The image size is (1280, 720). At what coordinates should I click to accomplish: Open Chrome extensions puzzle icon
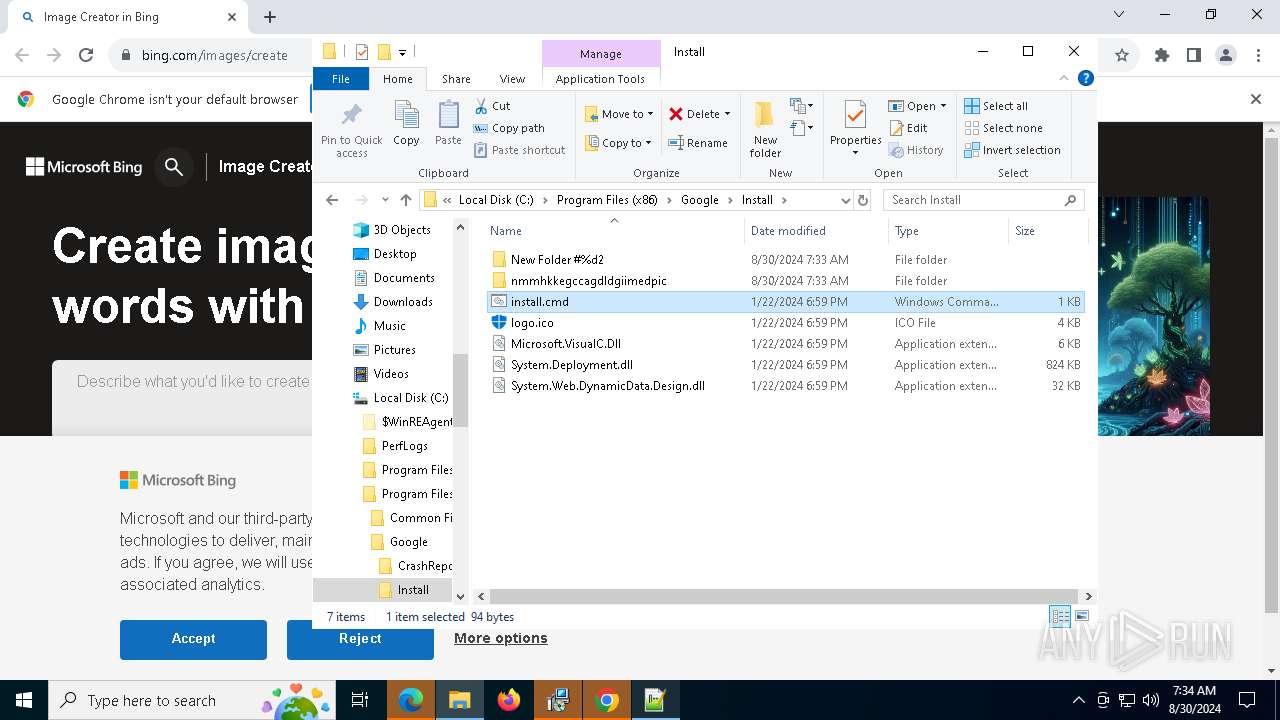(1162, 55)
